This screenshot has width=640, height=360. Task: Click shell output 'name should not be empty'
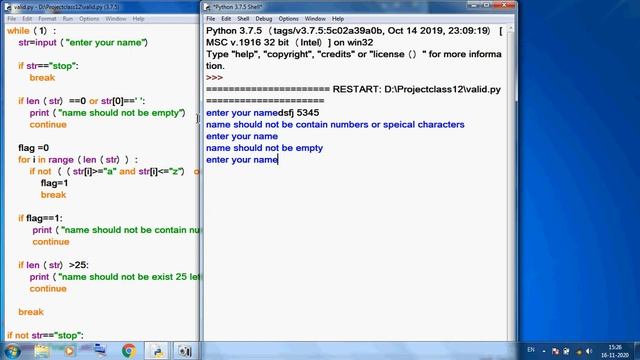click(x=264, y=148)
